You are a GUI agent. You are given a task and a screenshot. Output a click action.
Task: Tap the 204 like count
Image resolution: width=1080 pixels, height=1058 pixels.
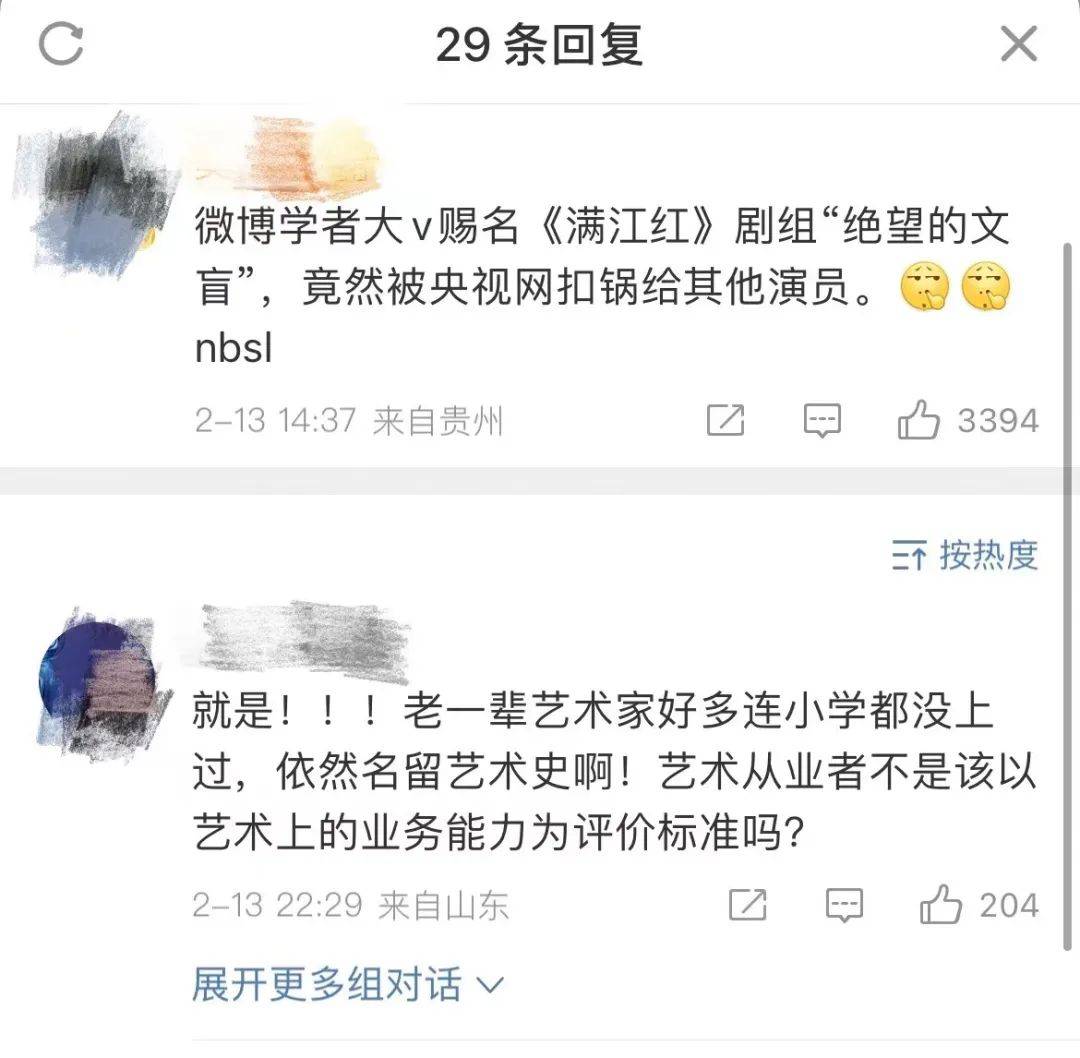[1009, 905]
